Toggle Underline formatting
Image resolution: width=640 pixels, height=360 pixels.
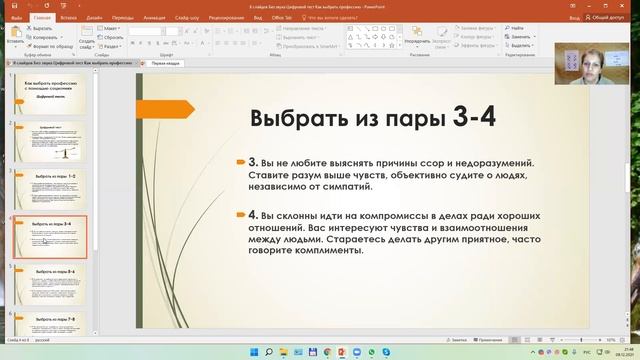(149, 43)
